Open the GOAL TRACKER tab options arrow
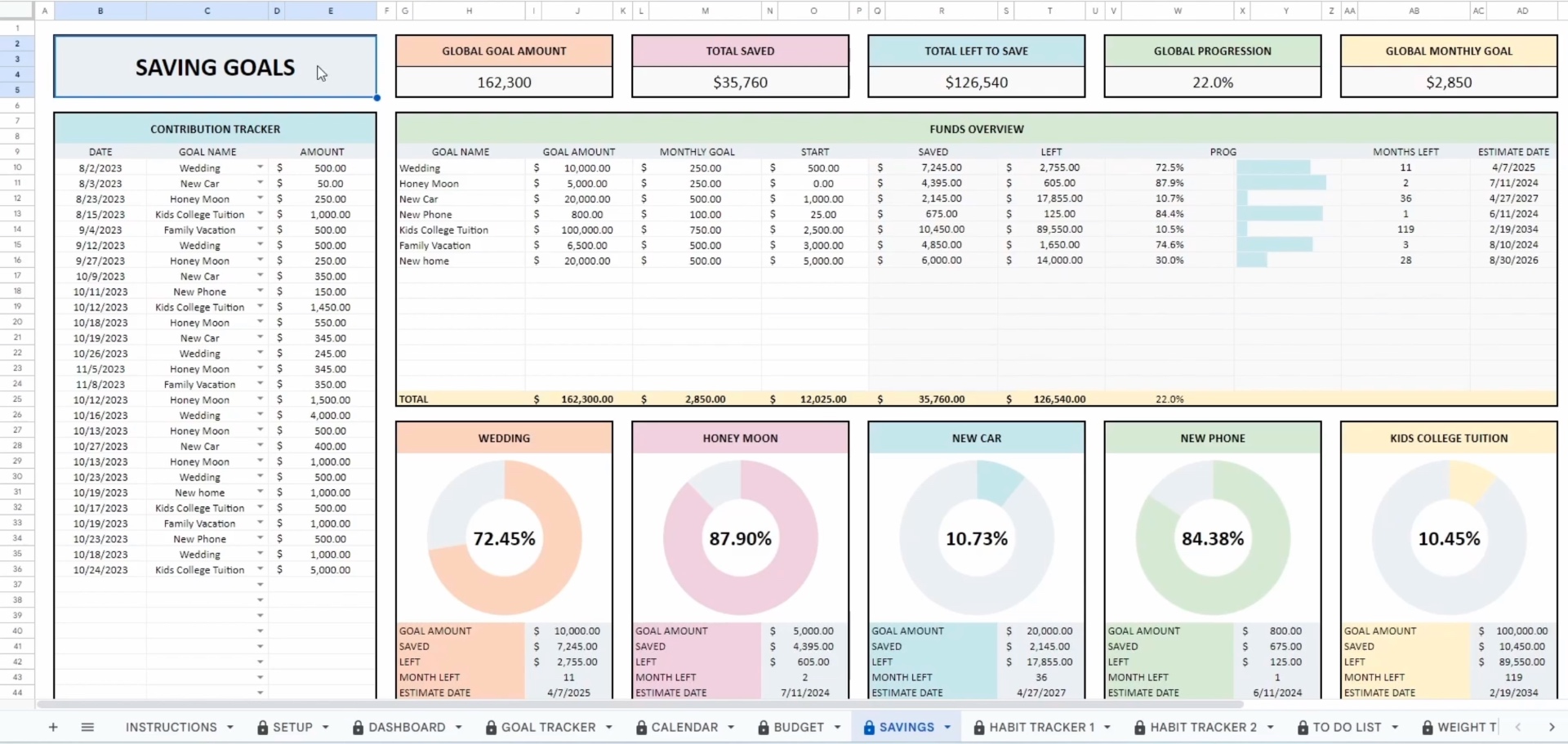Viewport: 1568px width, 744px height. pos(608,727)
